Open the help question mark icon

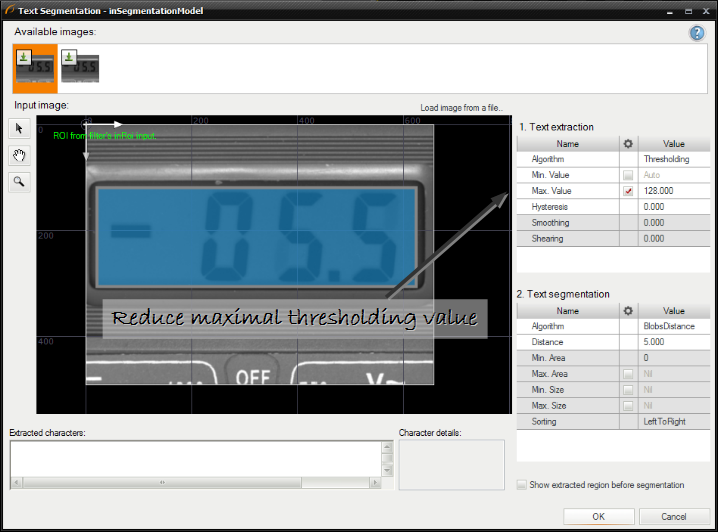pos(697,33)
